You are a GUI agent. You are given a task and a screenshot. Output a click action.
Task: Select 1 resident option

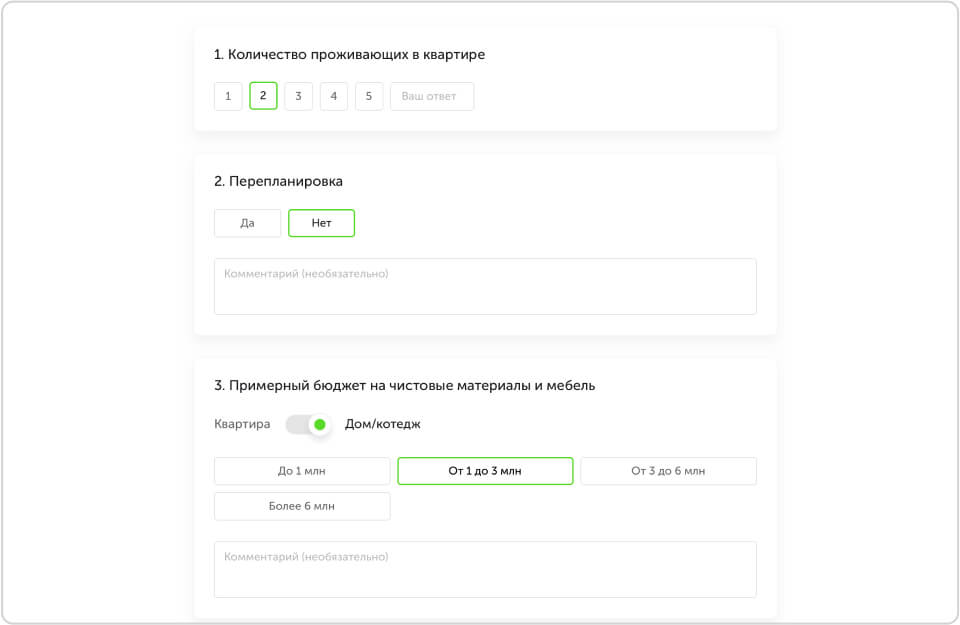tap(228, 96)
